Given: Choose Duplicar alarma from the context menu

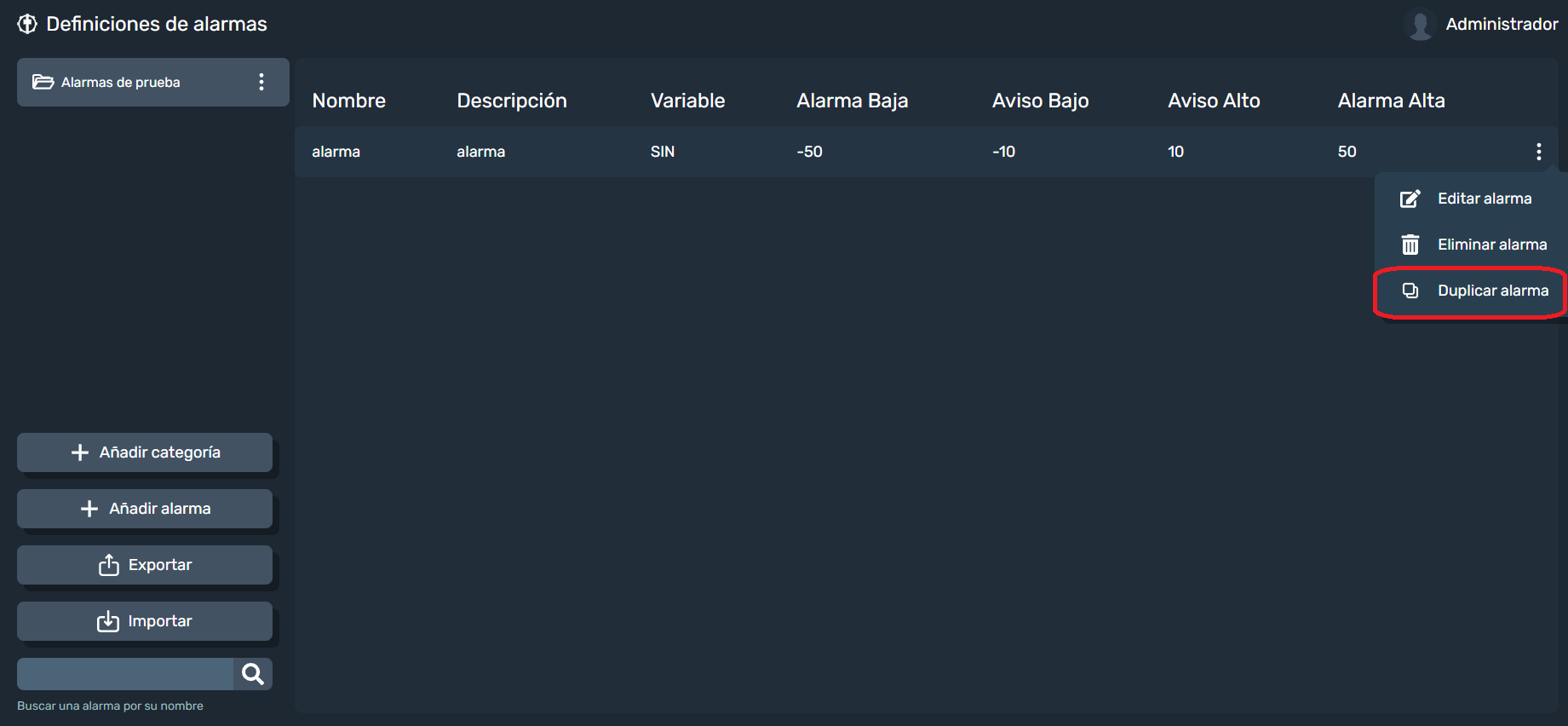Looking at the screenshot, I should point(1470,291).
